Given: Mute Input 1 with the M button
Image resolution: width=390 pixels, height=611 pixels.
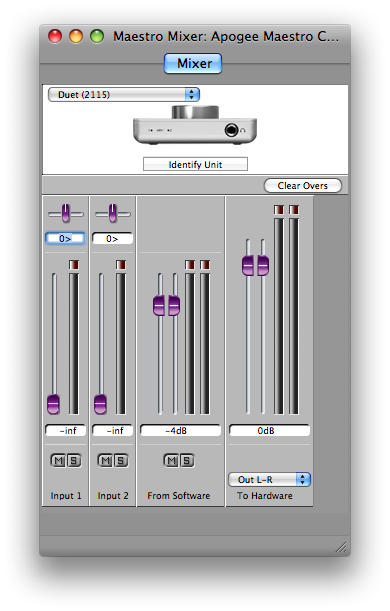Looking at the screenshot, I should point(58,461).
